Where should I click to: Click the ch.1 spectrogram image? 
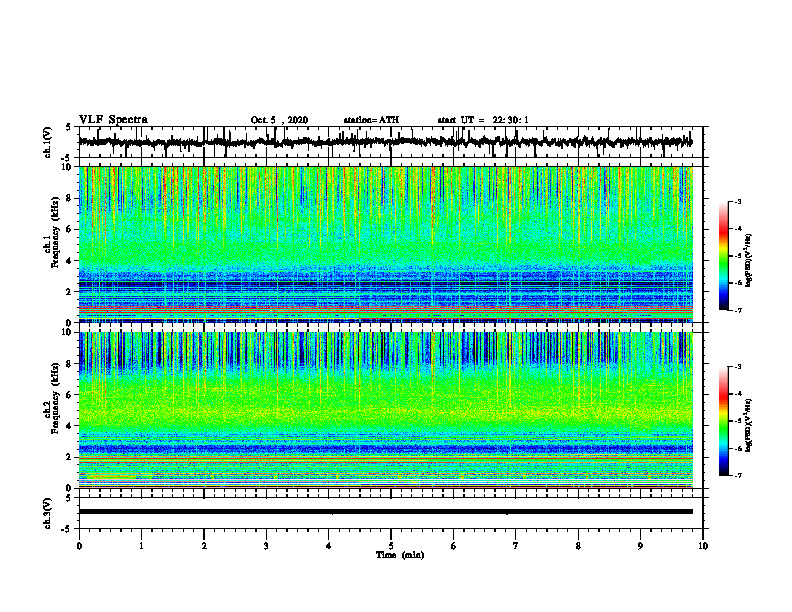point(385,244)
